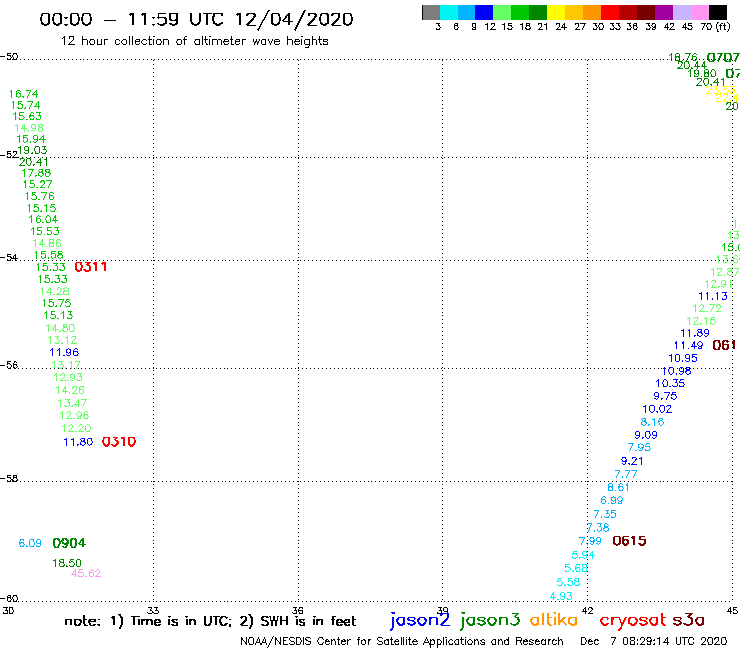Select the 18.50 wave height value

[67, 563]
